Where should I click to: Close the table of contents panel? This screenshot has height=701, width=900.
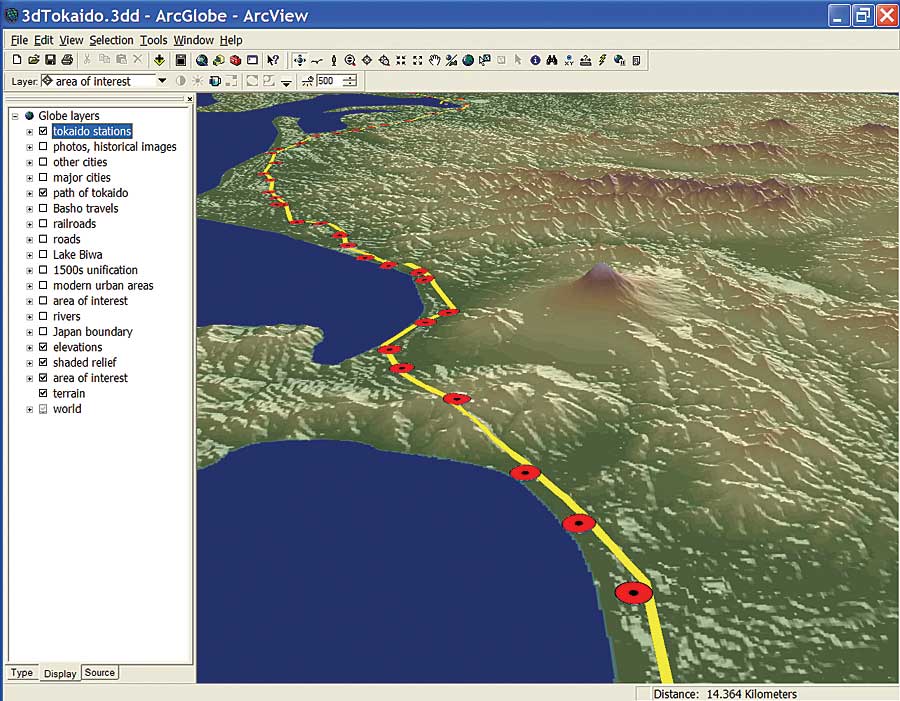pos(189,99)
